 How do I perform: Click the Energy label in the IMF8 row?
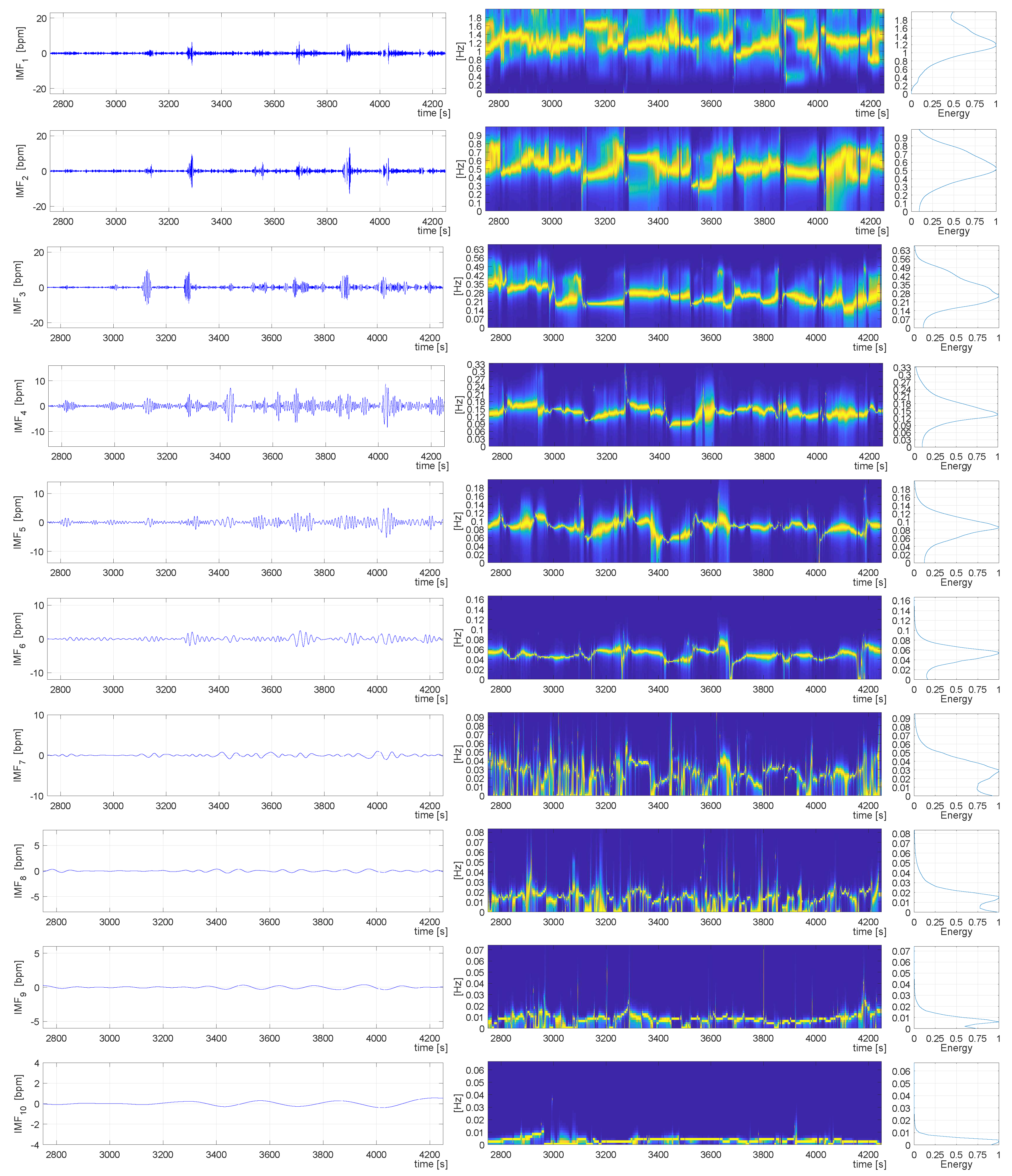click(x=956, y=931)
